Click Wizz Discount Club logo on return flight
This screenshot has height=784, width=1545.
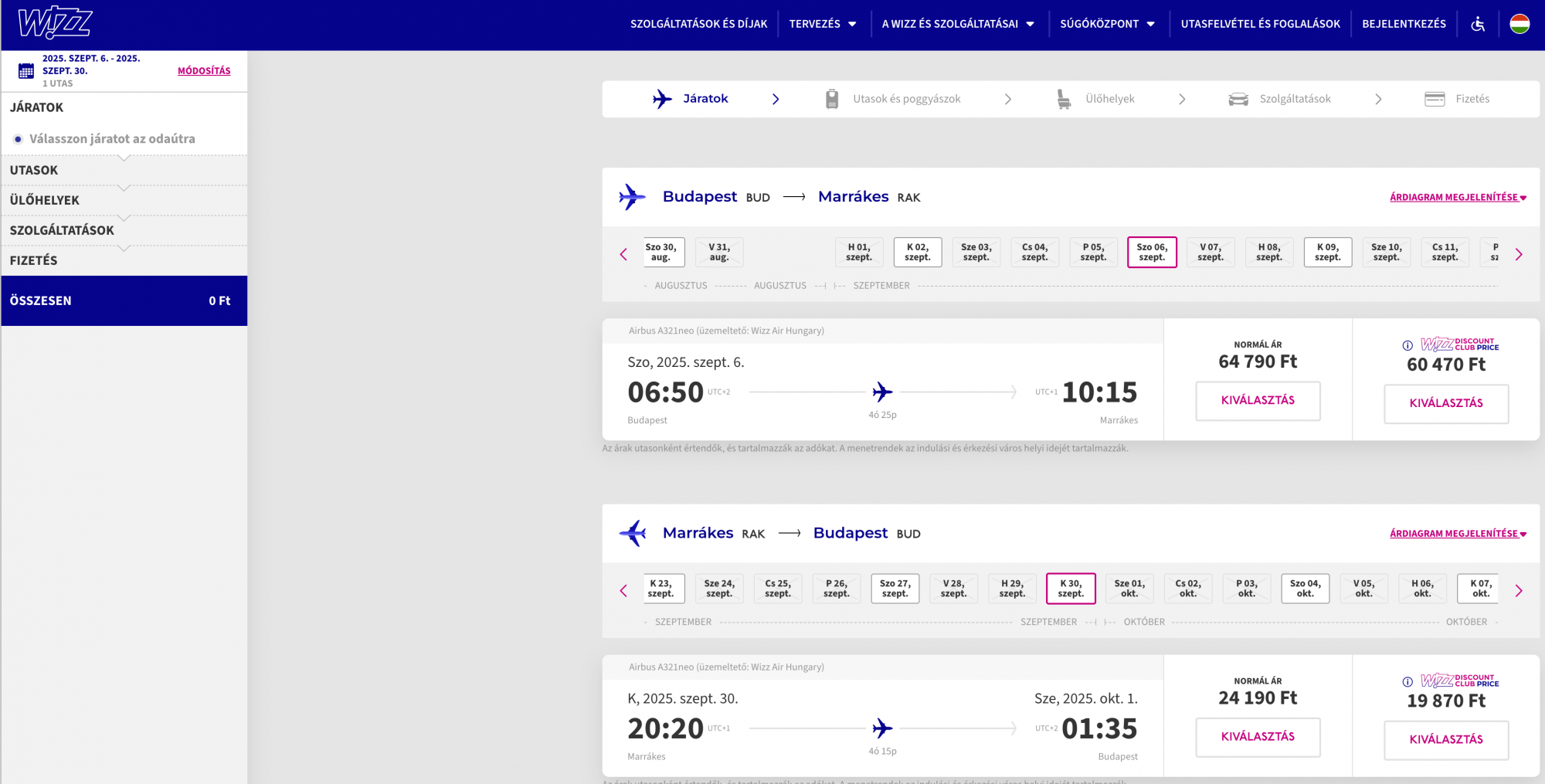pyautogui.click(x=1459, y=680)
